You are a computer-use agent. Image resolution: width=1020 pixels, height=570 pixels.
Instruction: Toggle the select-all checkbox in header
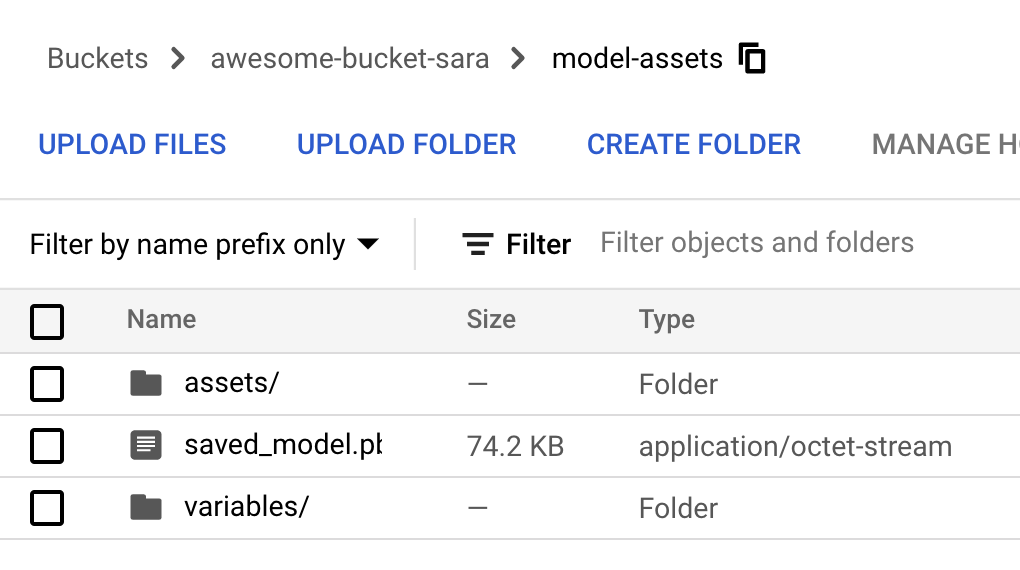(x=47, y=321)
